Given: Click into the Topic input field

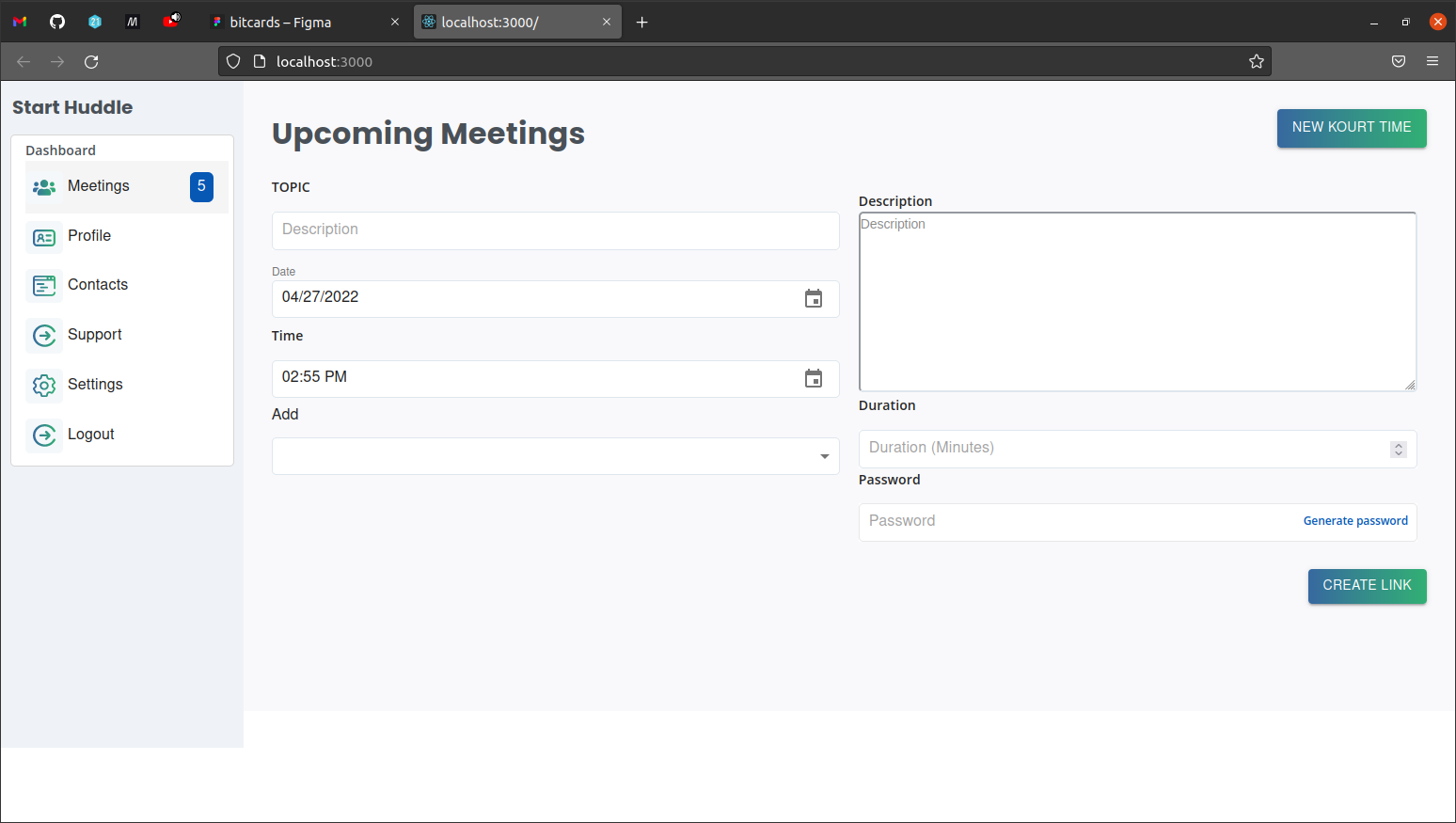Looking at the screenshot, I should [x=555, y=230].
